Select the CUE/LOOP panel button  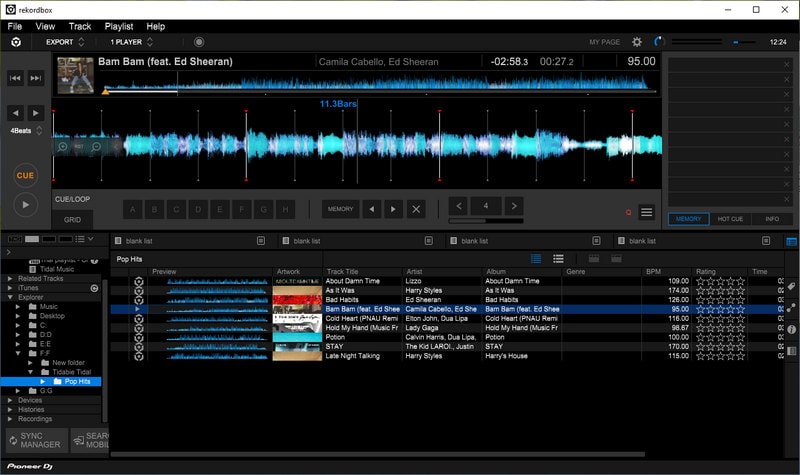(72, 199)
